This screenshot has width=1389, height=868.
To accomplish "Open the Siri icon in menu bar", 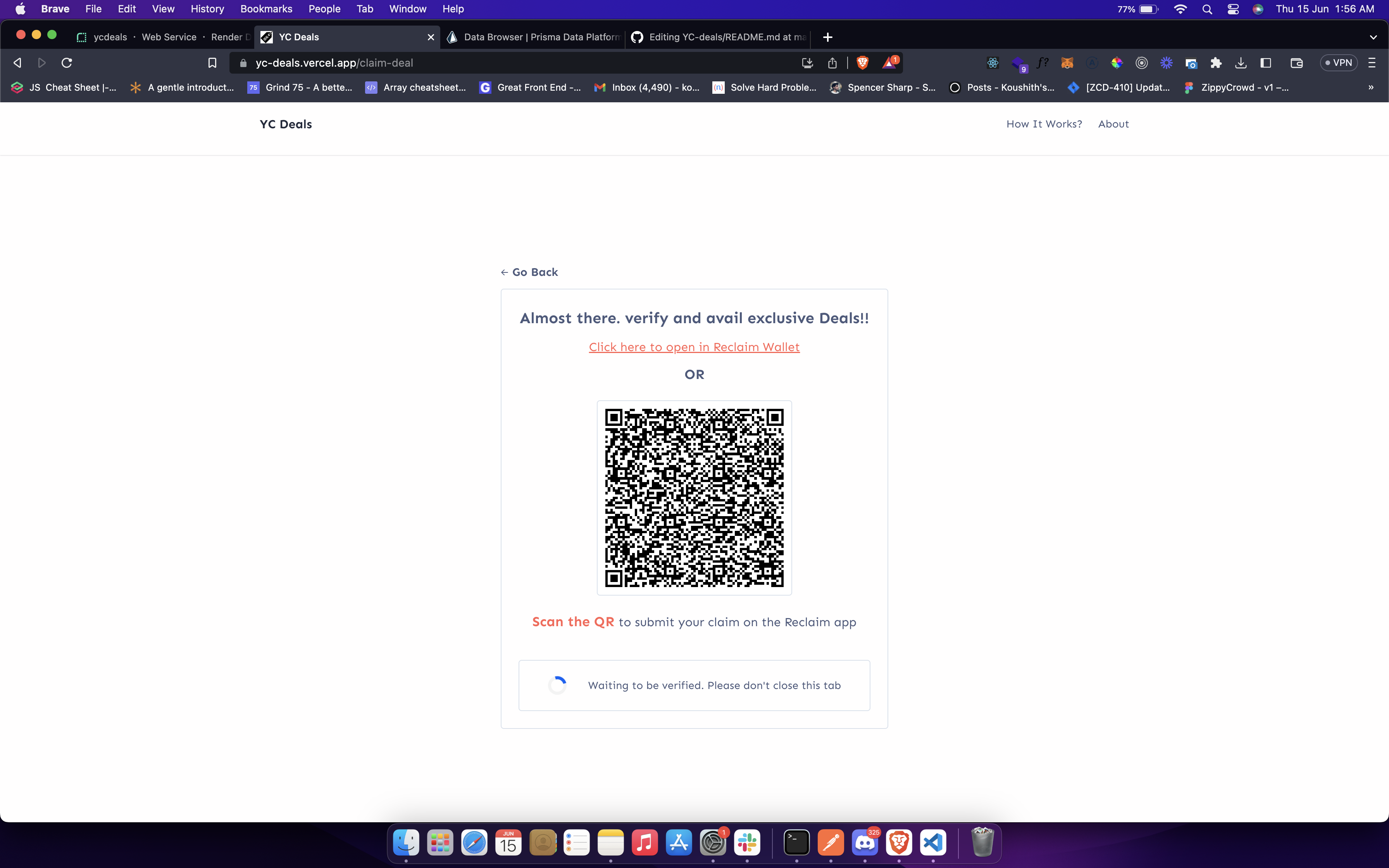I will (1258, 9).
